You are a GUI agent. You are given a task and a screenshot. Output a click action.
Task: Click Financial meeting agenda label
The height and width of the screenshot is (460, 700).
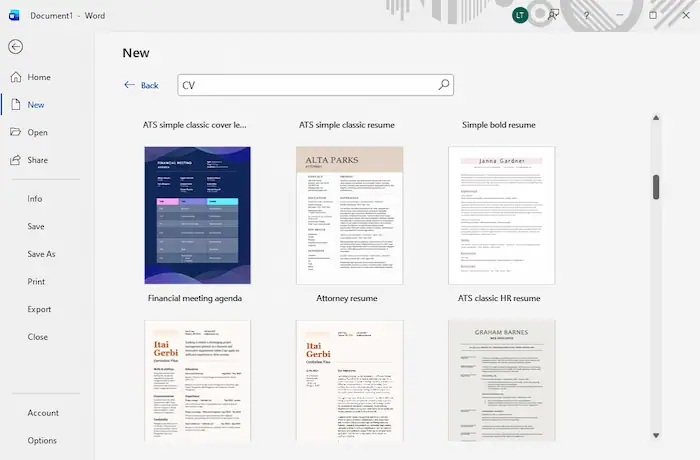(x=195, y=298)
